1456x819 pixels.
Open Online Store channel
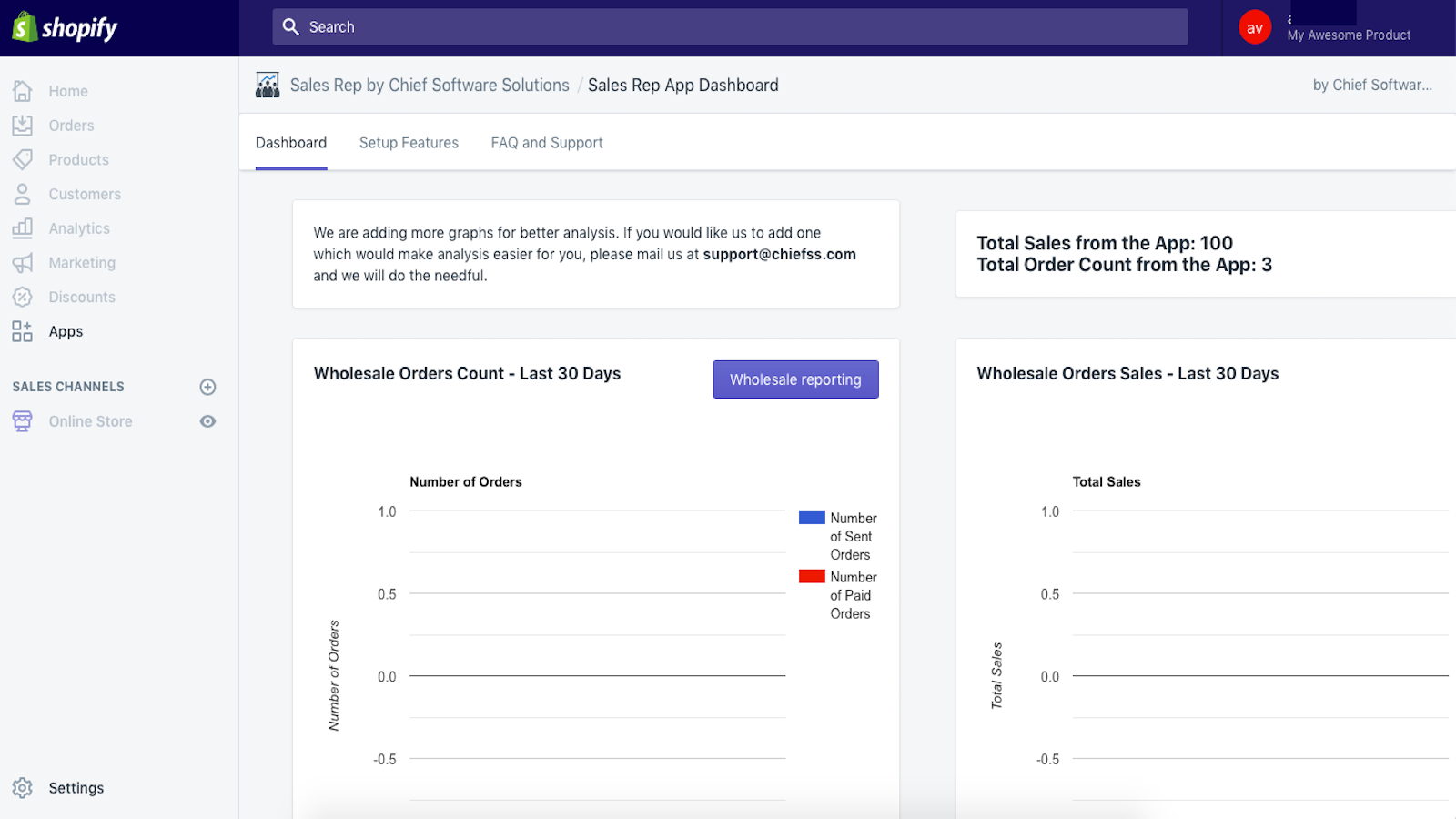click(90, 421)
